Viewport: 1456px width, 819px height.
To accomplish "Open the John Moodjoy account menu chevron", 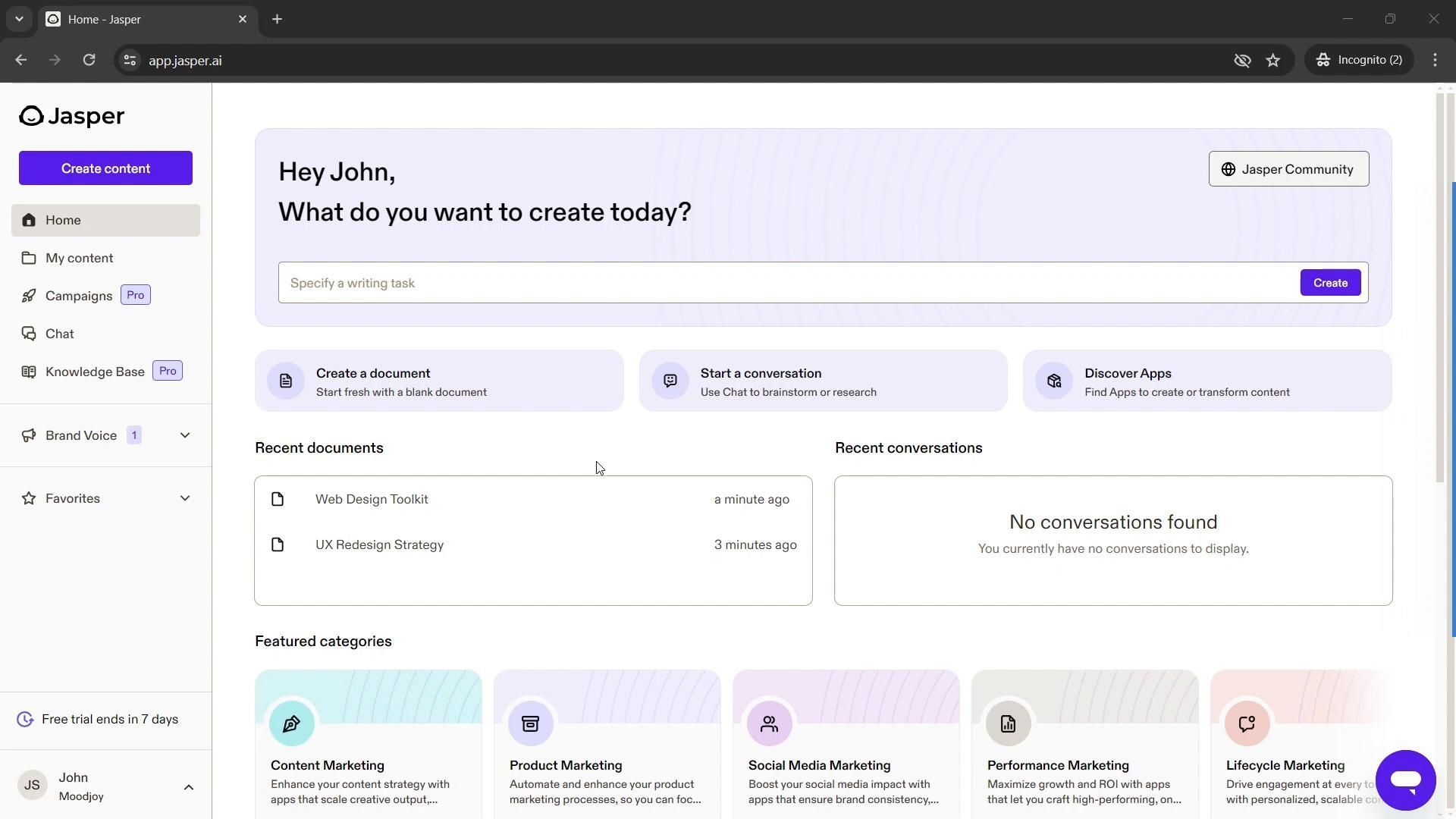I will [189, 787].
